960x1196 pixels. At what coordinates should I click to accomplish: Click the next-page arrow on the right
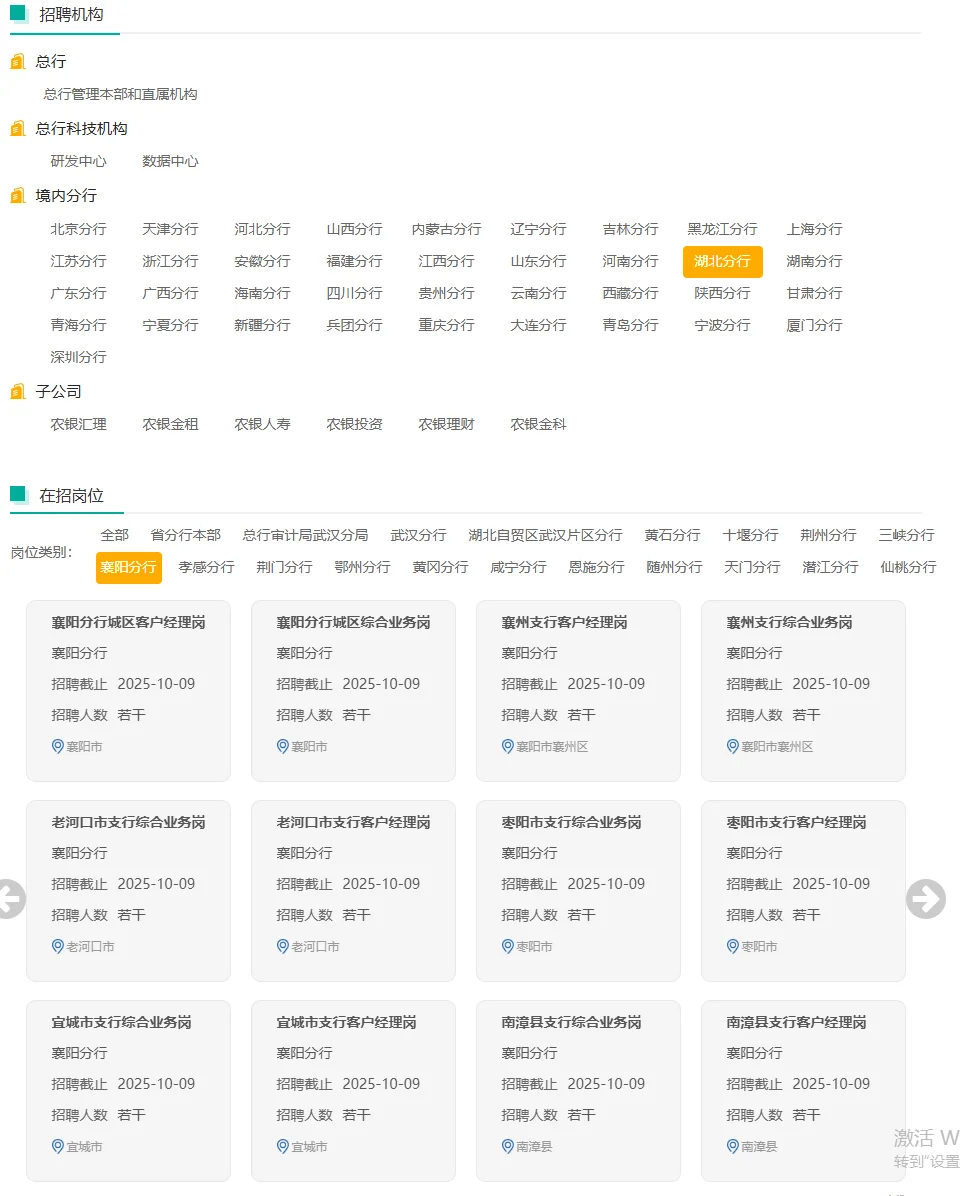click(x=926, y=899)
